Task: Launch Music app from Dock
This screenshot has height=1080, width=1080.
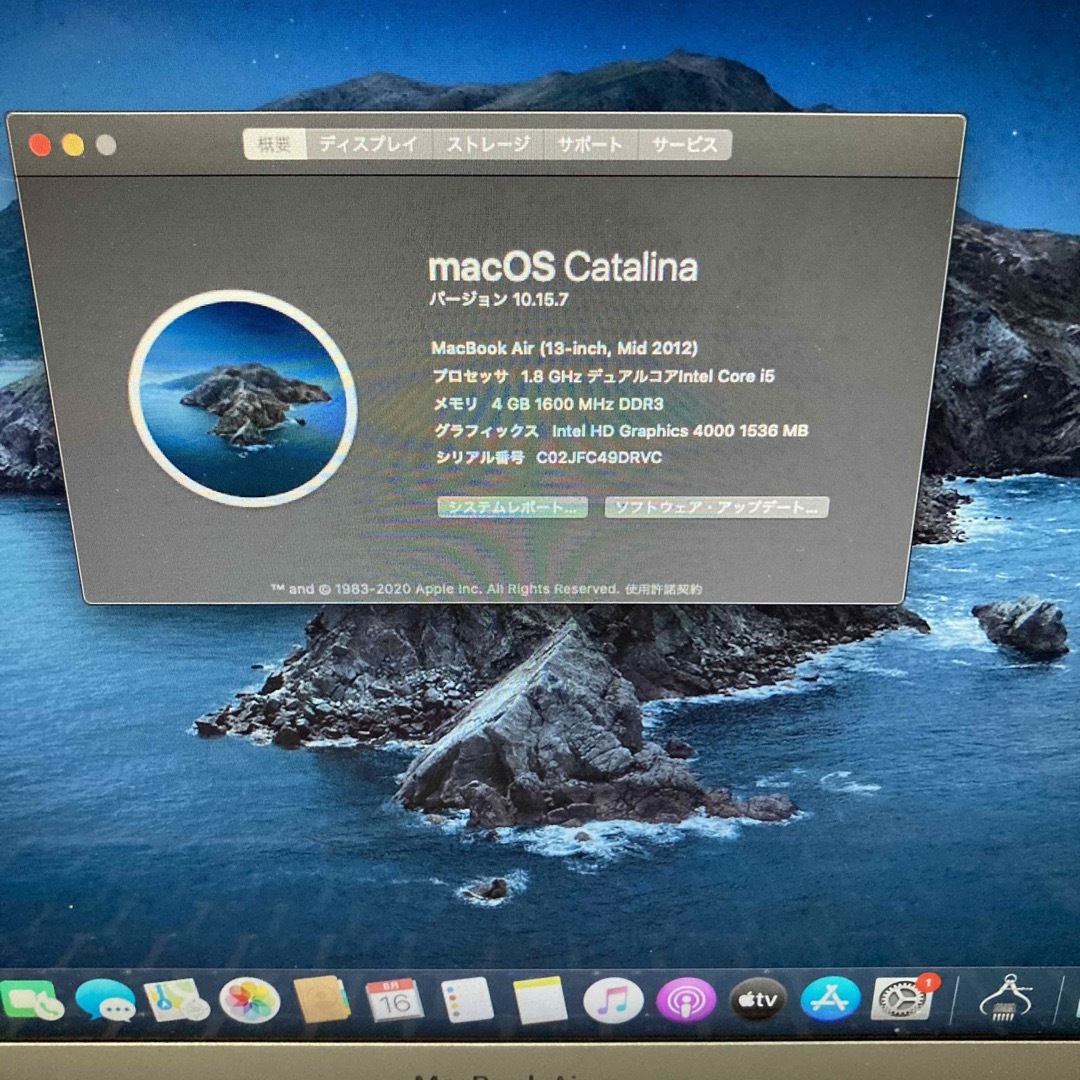Action: tap(613, 1000)
